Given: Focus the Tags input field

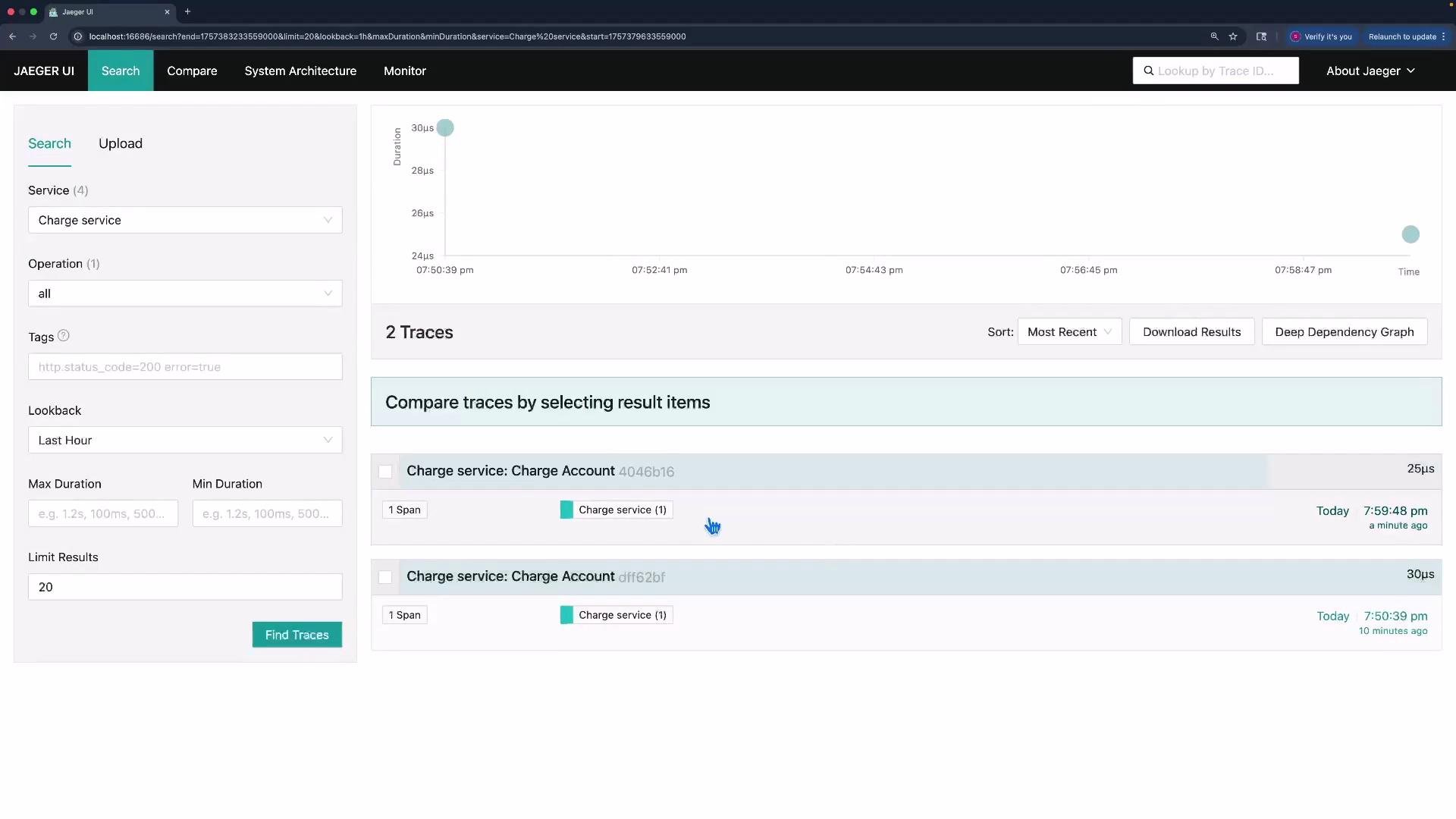Looking at the screenshot, I should tap(185, 367).
